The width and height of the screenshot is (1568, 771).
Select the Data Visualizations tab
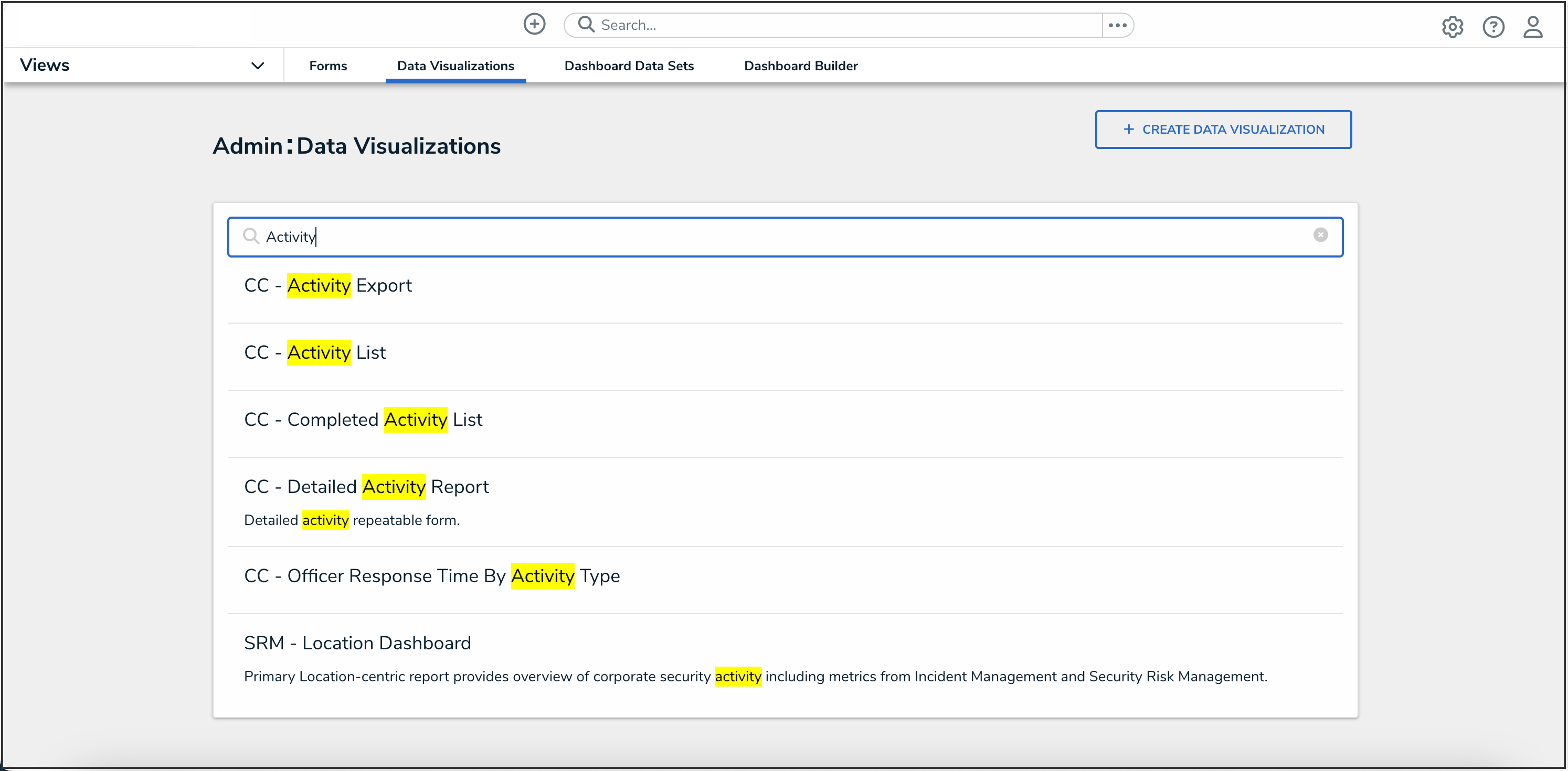[x=455, y=66]
